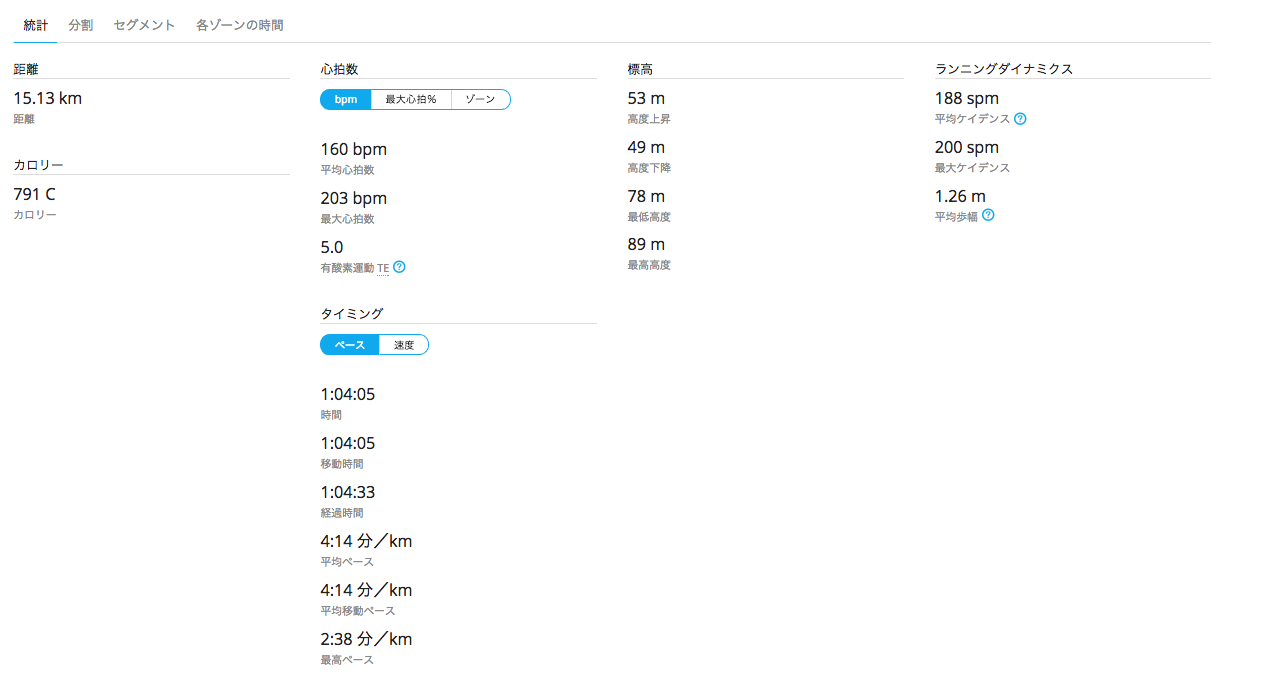Image resolution: width=1269 pixels, height=698 pixels.
Task: Click the 最大ケイデンス label
Action: (973, 168)
